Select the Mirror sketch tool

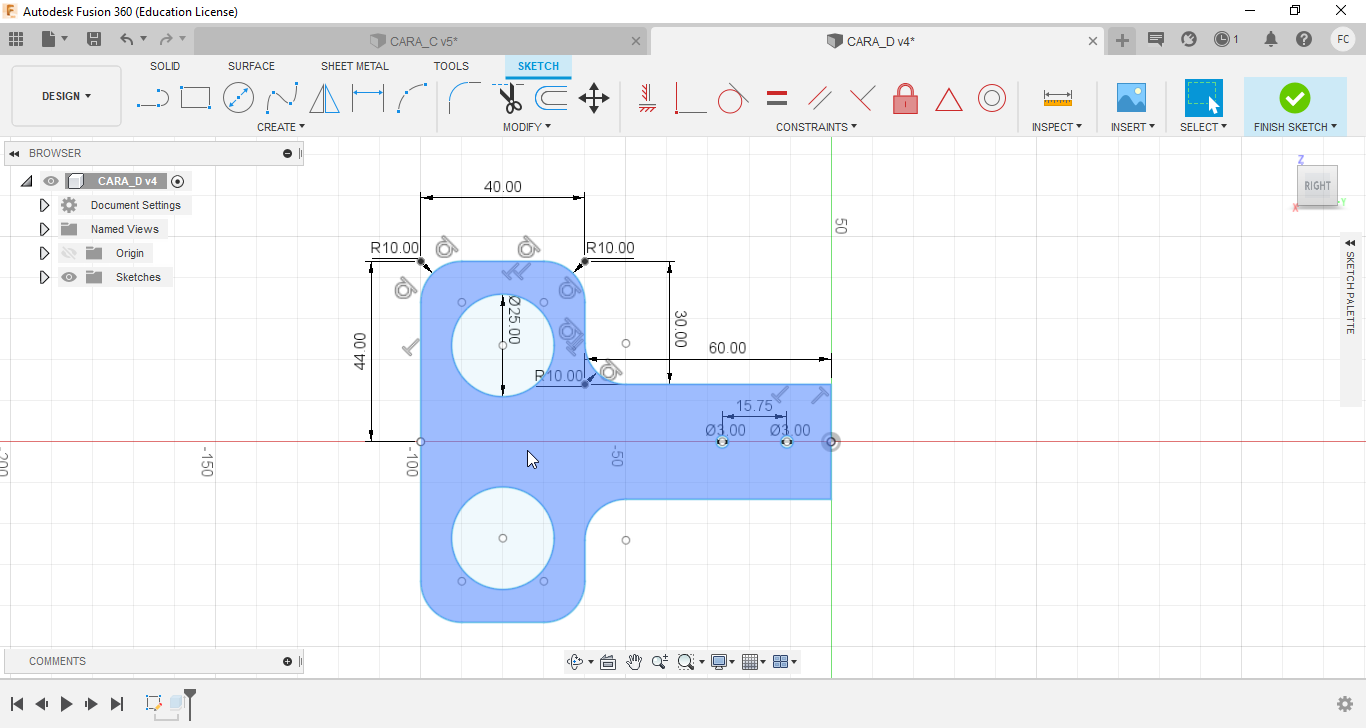point(324,98)
